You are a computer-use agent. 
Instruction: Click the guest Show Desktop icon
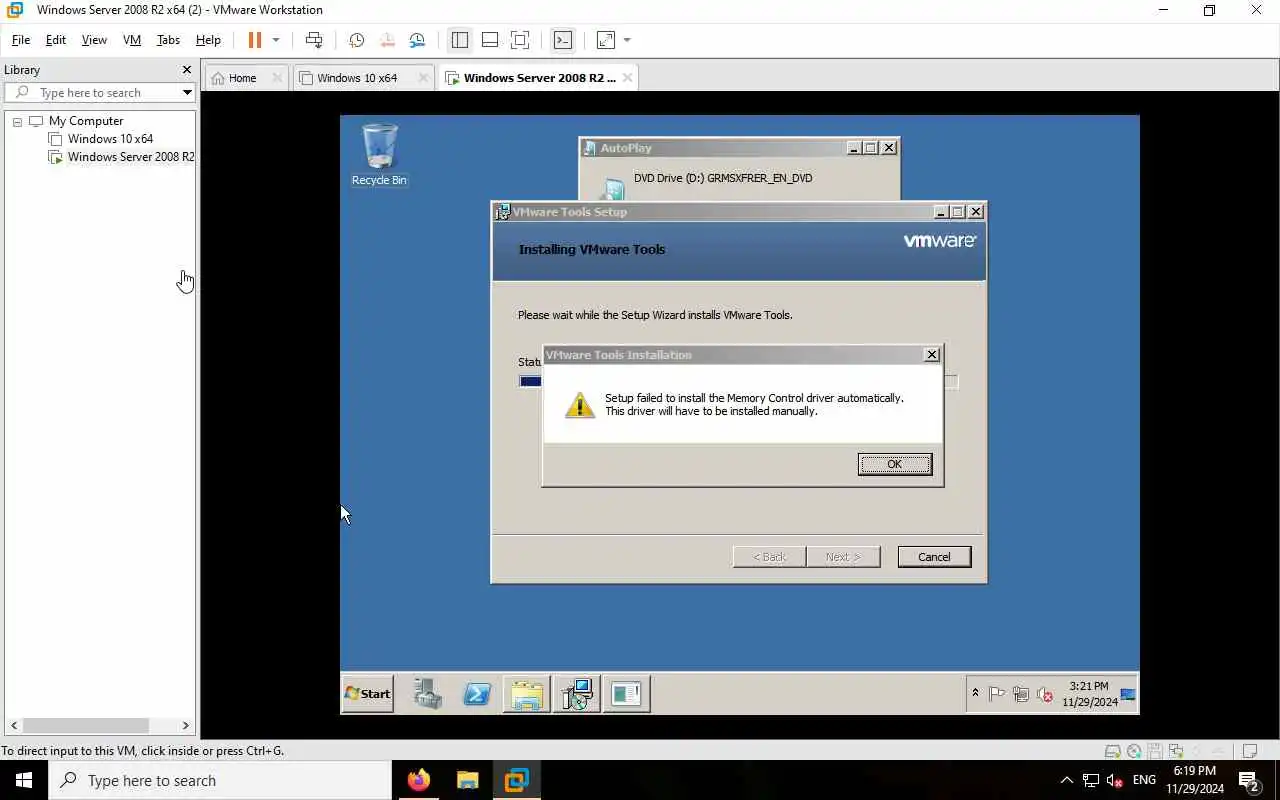pyautogui.click(x=1128, y=694)
